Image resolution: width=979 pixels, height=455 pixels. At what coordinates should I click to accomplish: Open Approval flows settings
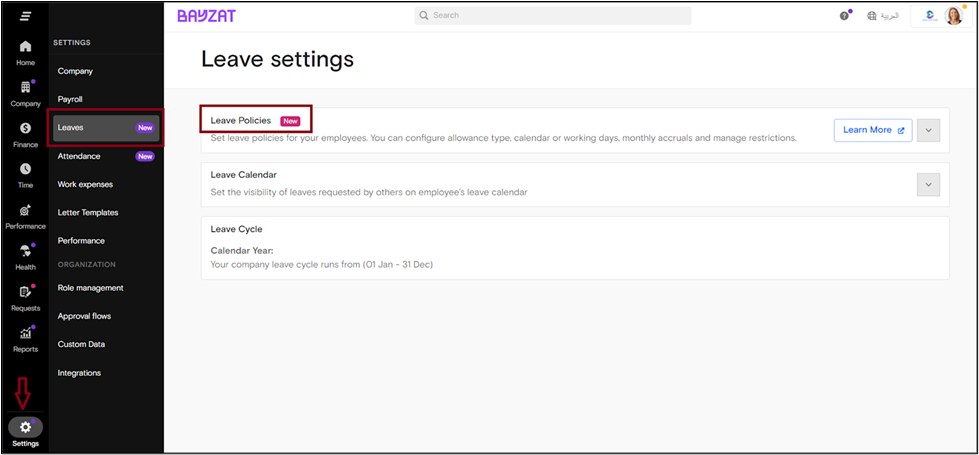84,316
